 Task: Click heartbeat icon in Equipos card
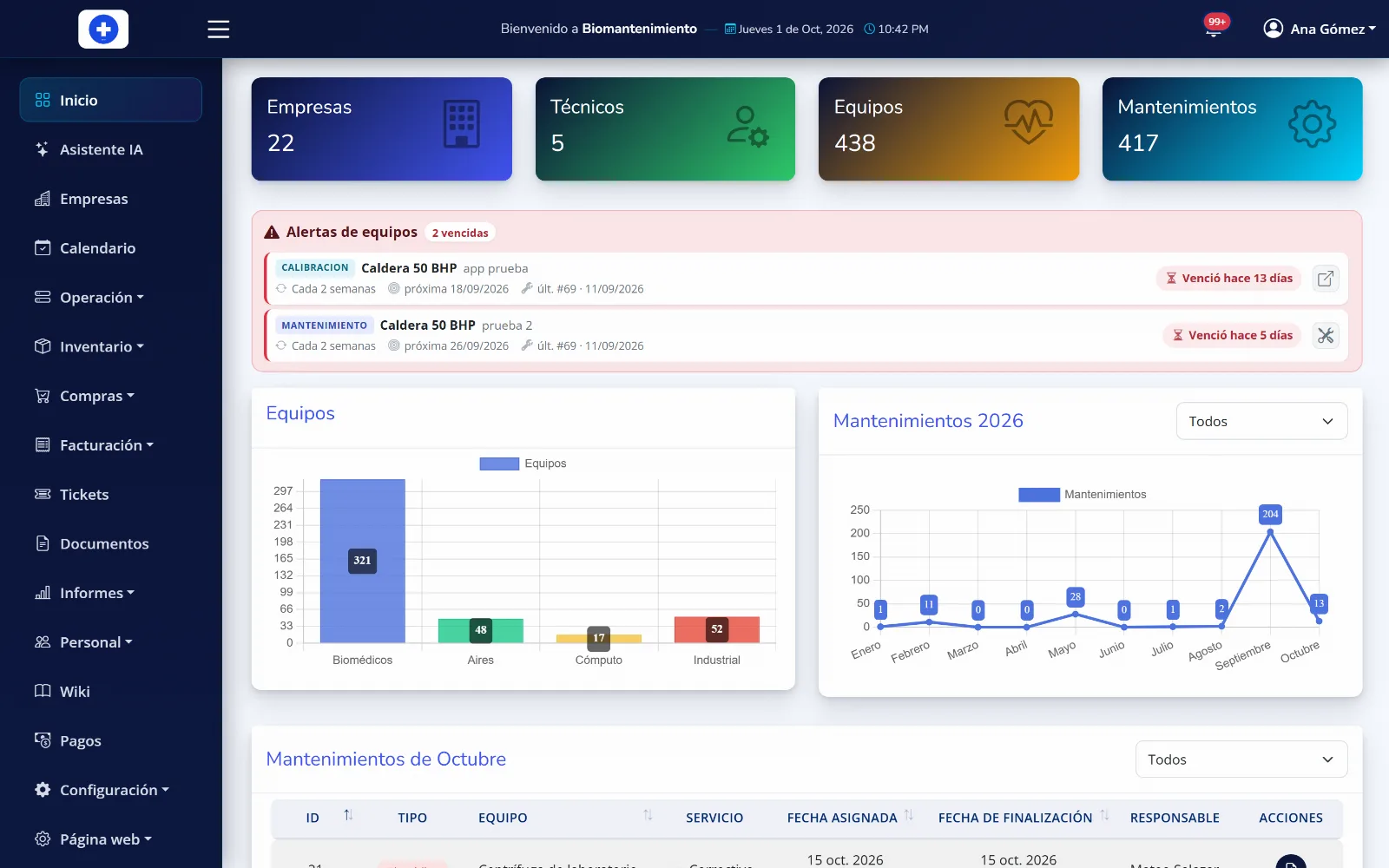(1029, 122)
